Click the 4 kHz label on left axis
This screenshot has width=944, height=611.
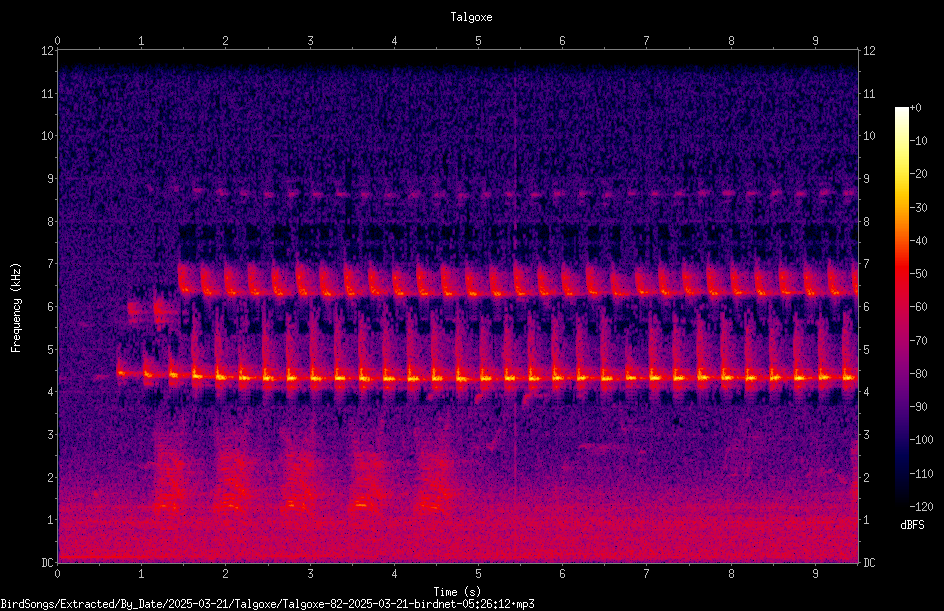click(51, 392)
